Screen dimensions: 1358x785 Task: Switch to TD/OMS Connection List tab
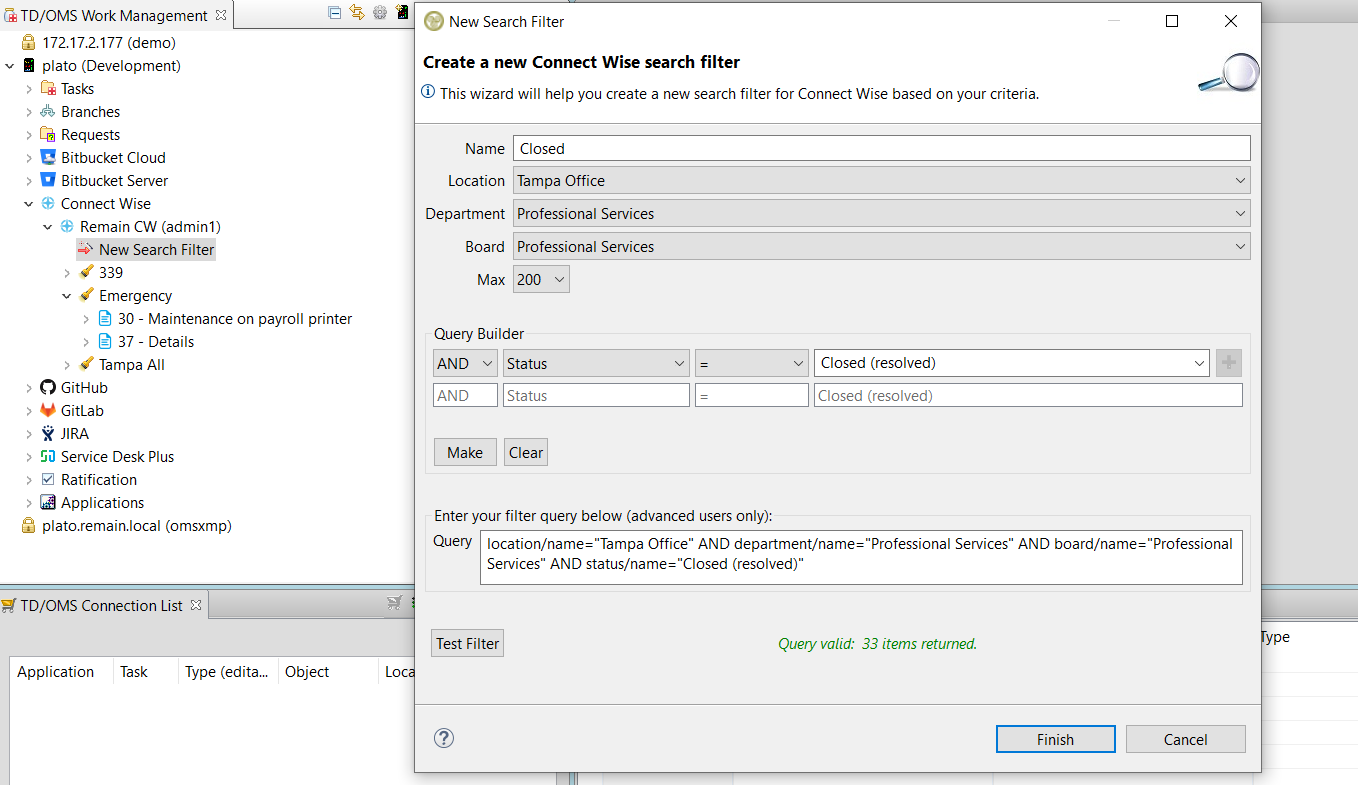(x=101, y=605)
